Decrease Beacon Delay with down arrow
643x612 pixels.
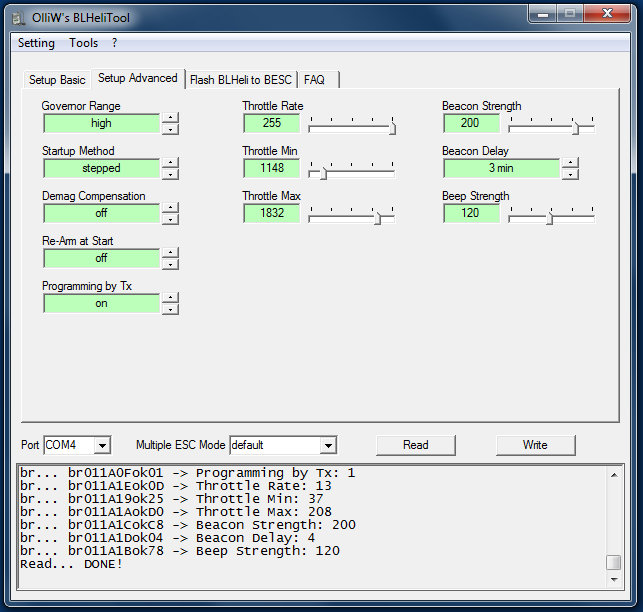(x=570, y=174)
